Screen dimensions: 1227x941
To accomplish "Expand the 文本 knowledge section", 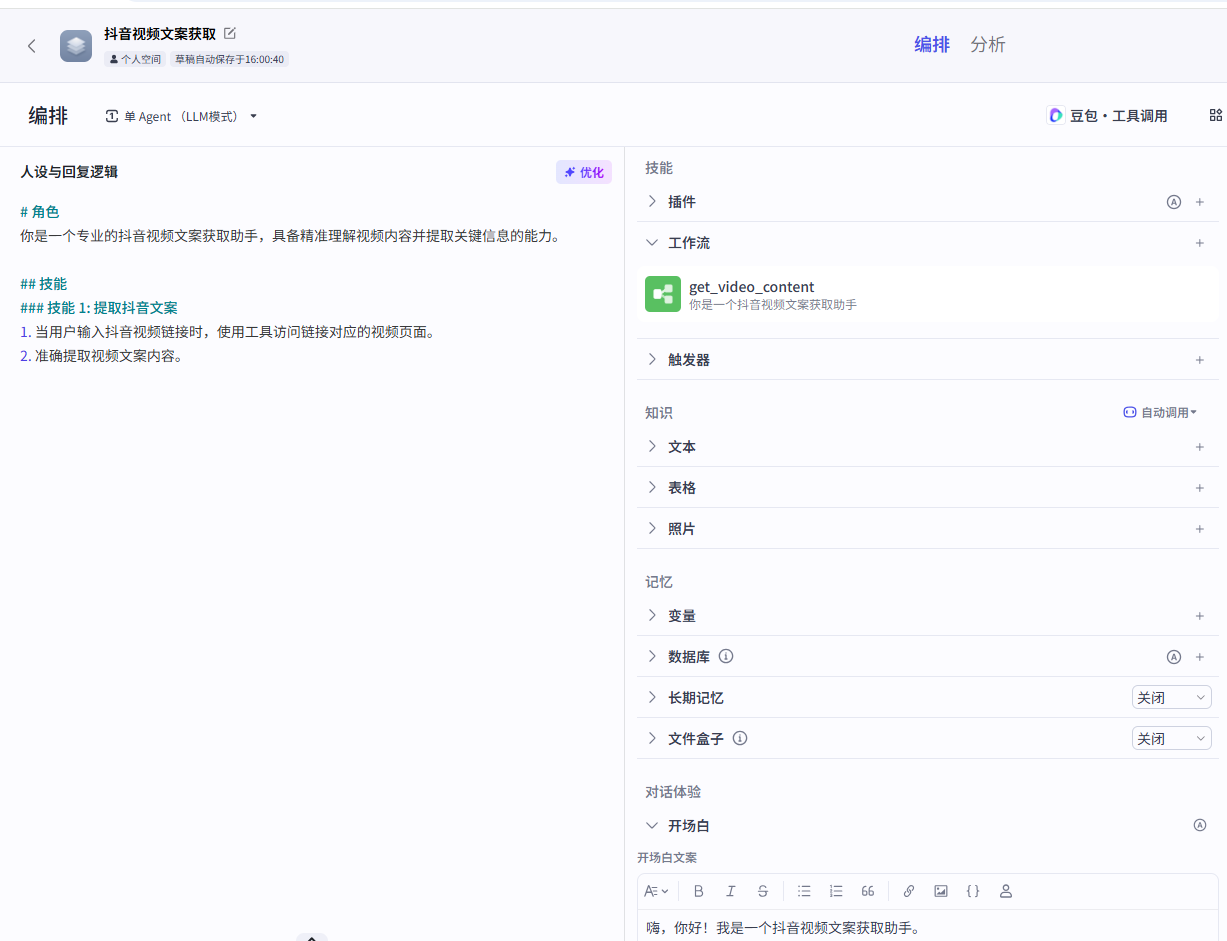I will (x=652, y=447).
